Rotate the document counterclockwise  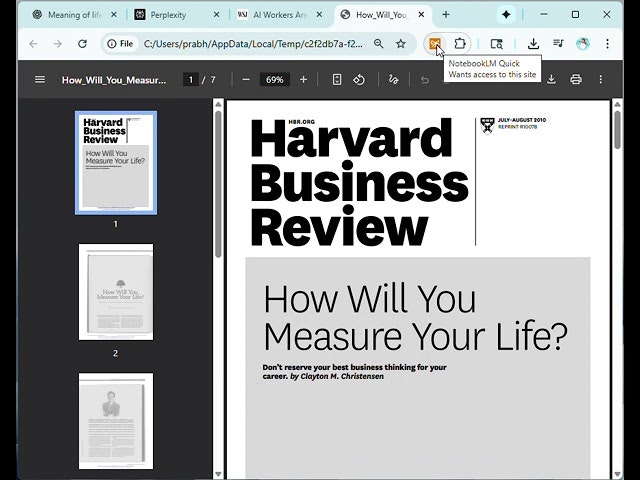point(359,80)
